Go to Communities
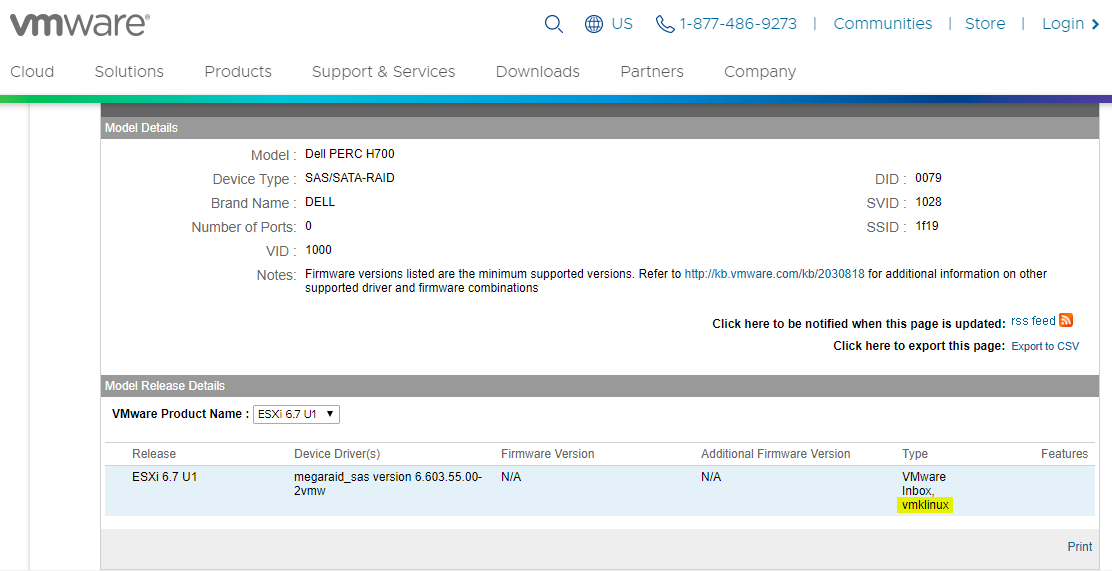The image size is (1112, 571). [883, 24]
